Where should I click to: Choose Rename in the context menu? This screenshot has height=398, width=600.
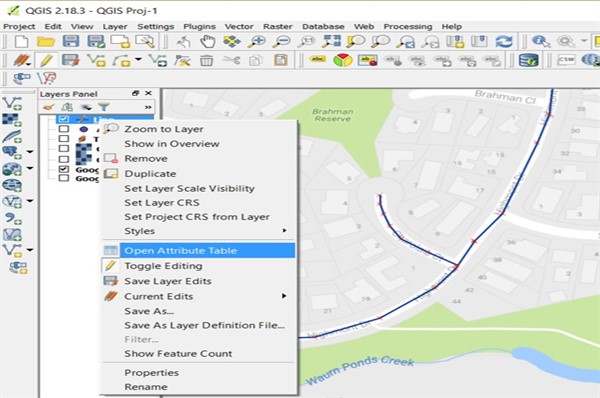(x=198, y=387)
